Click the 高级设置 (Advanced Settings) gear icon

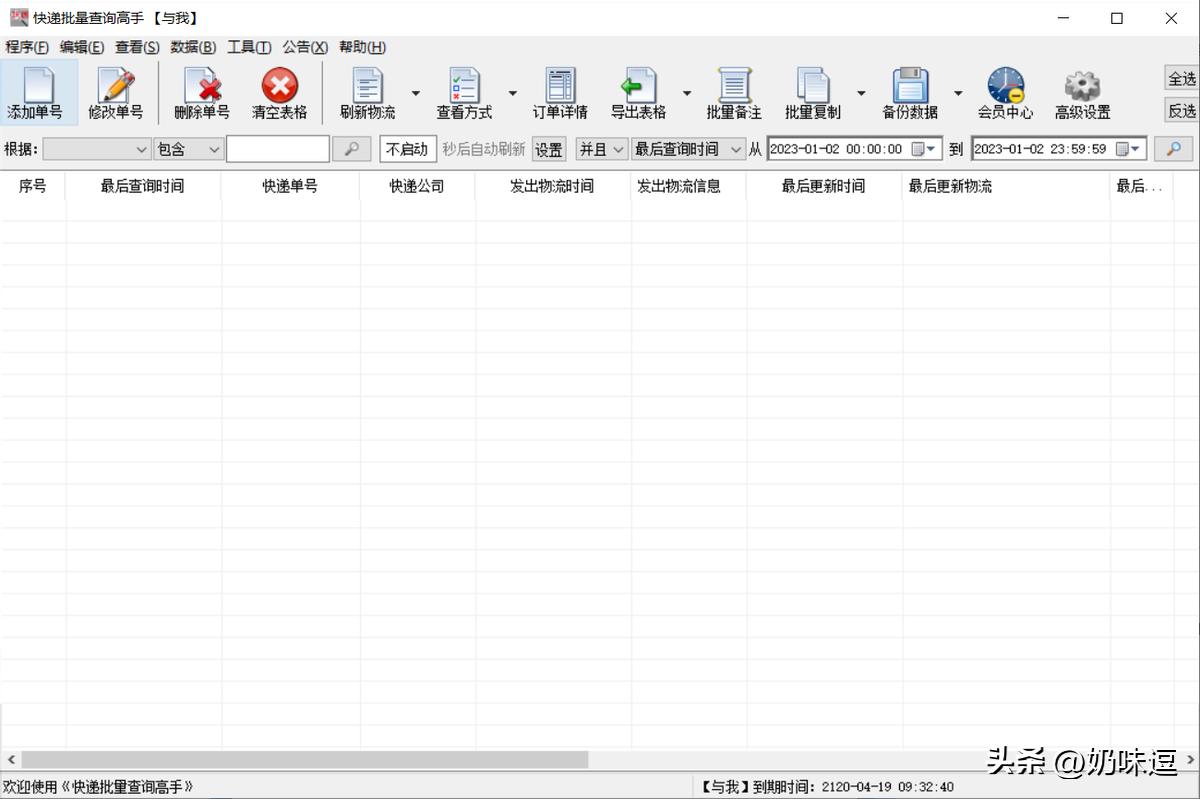pos(1082,91)
